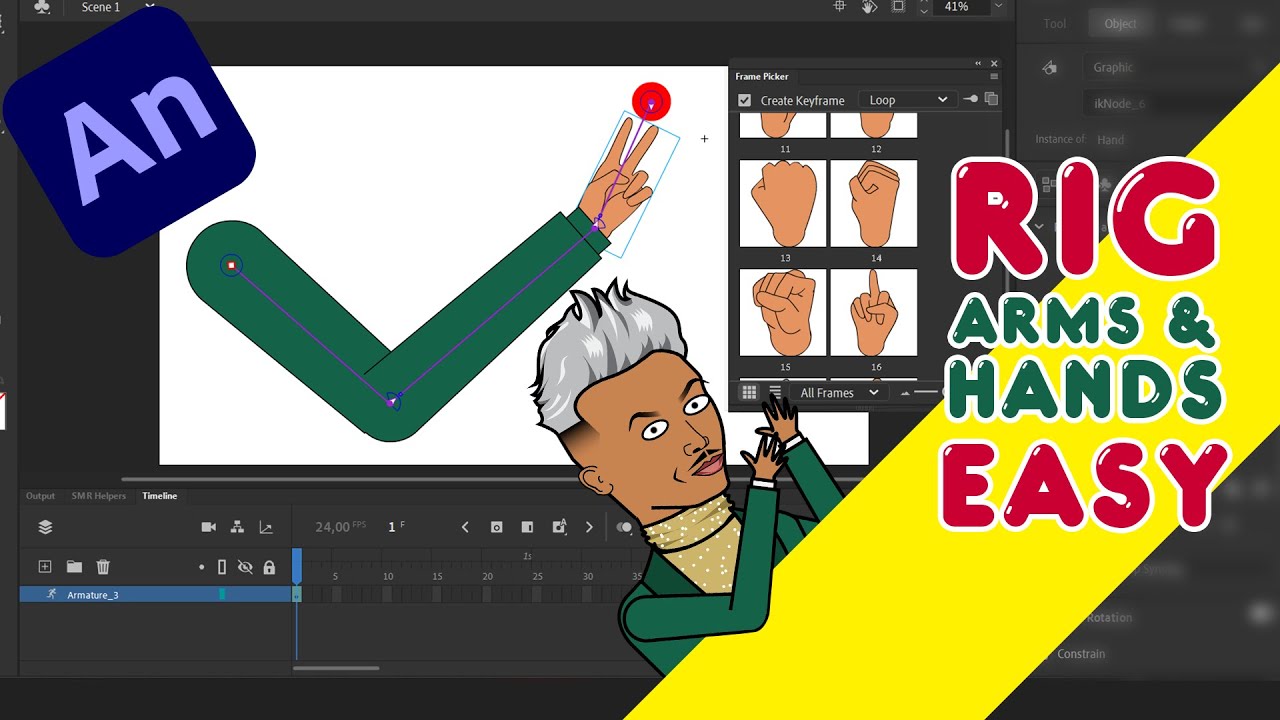Open the layer depth view icon in Timeline

45,527
